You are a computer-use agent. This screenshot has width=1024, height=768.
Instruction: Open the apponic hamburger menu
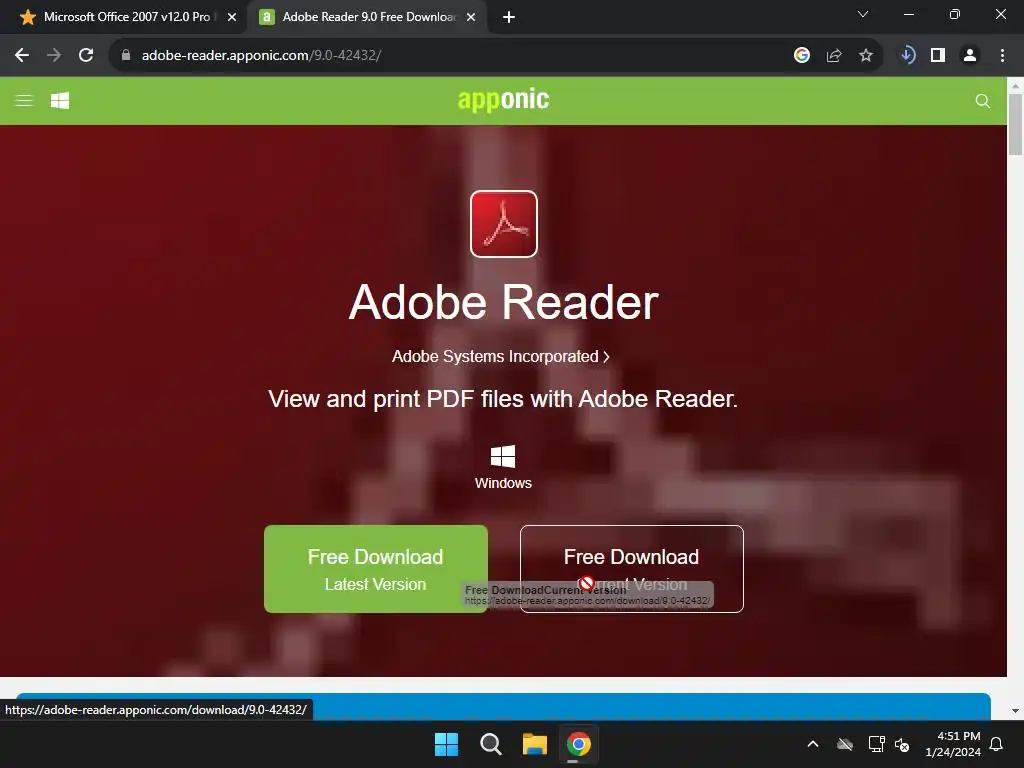[24, 101]
